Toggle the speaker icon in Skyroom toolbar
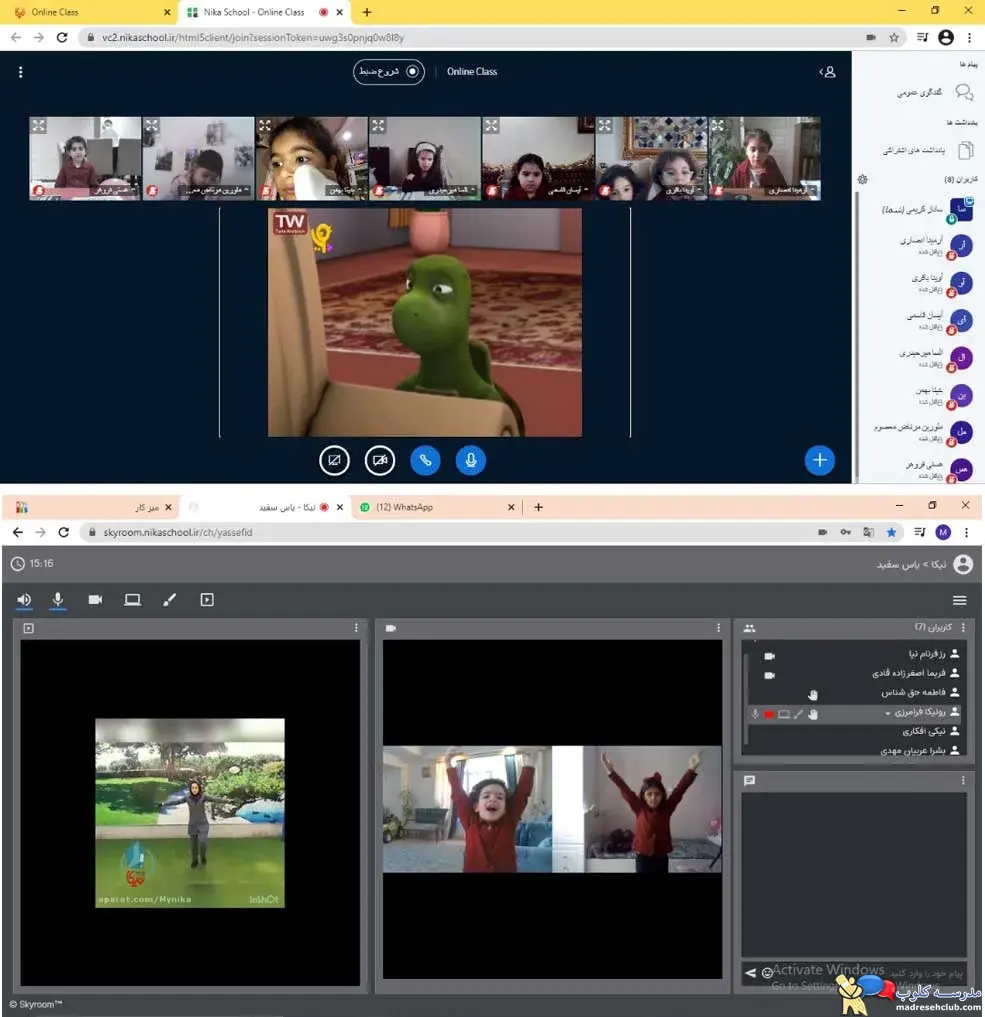 24,600
